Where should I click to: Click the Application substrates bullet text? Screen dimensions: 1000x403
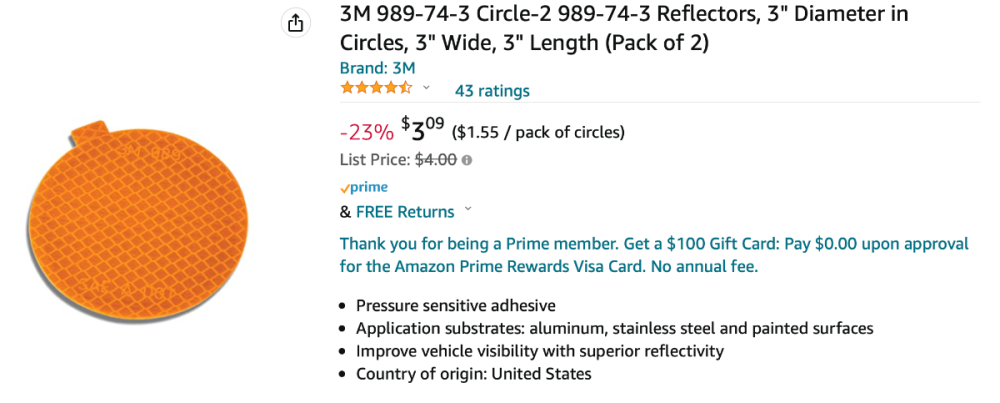(x=615, y=328)
